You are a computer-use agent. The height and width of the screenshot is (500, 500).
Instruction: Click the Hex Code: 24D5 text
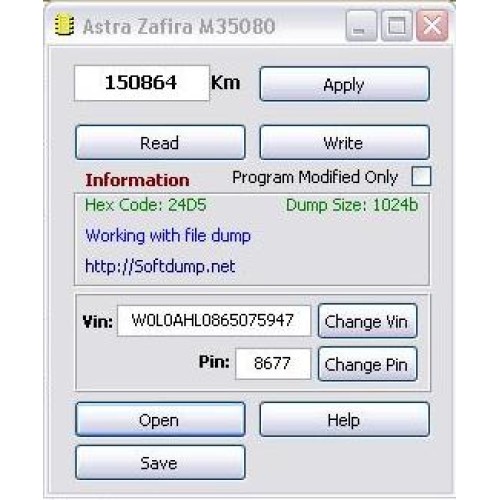pos(146,205)
